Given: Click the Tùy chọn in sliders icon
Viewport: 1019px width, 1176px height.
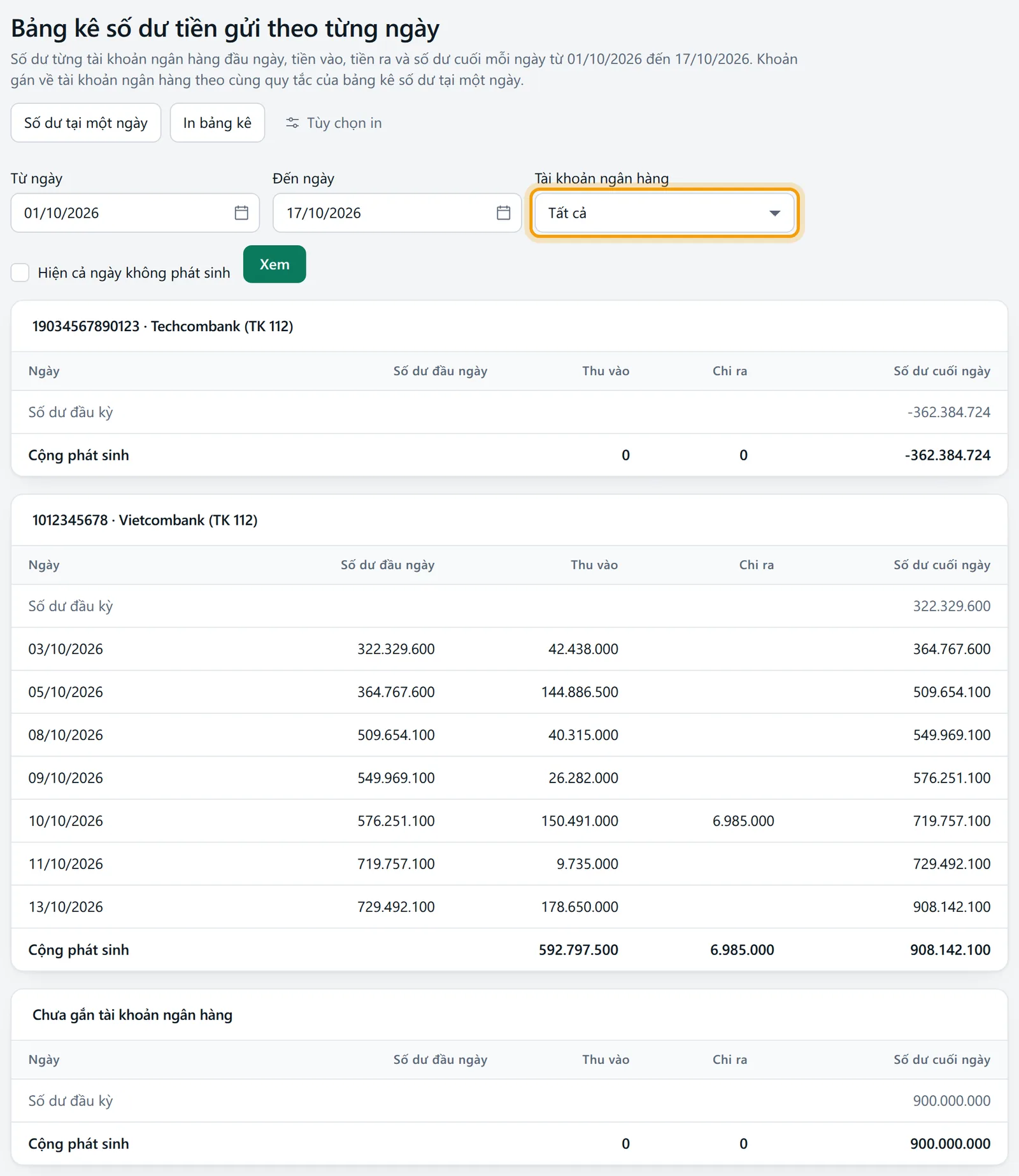Looking at the screenshot, I should coord(292,123).
